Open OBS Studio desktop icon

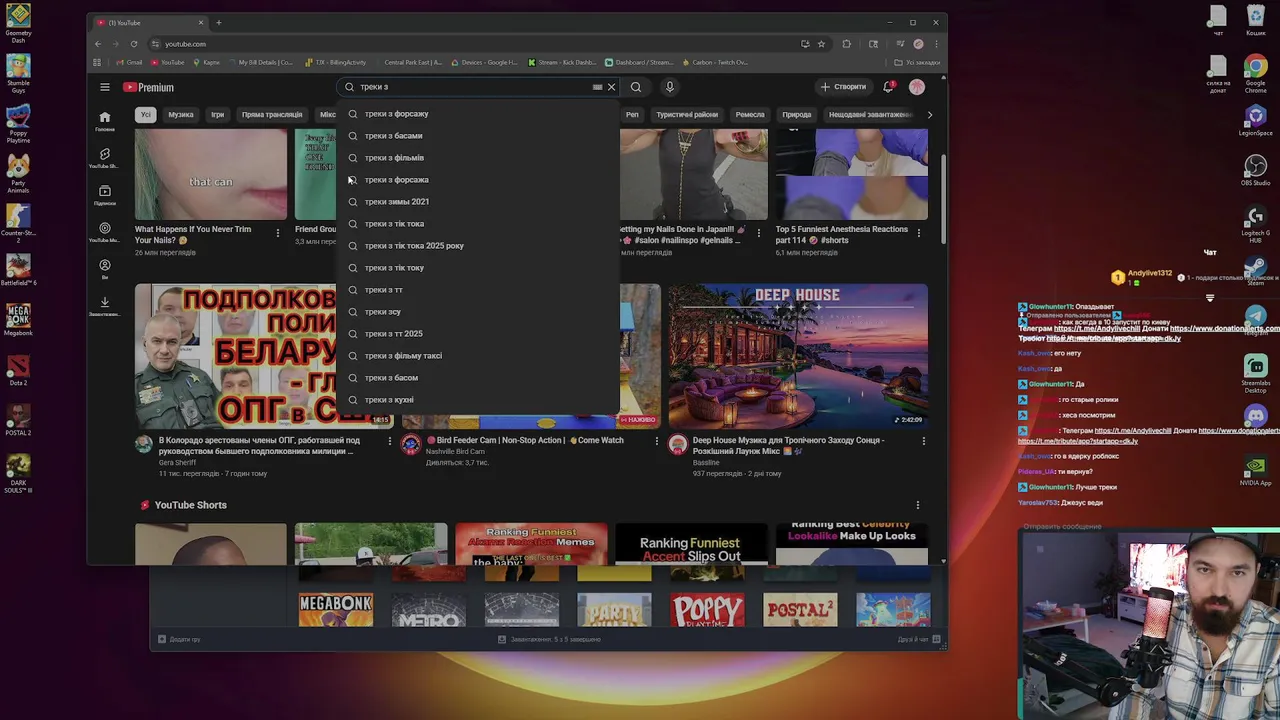coord(1255,168)
